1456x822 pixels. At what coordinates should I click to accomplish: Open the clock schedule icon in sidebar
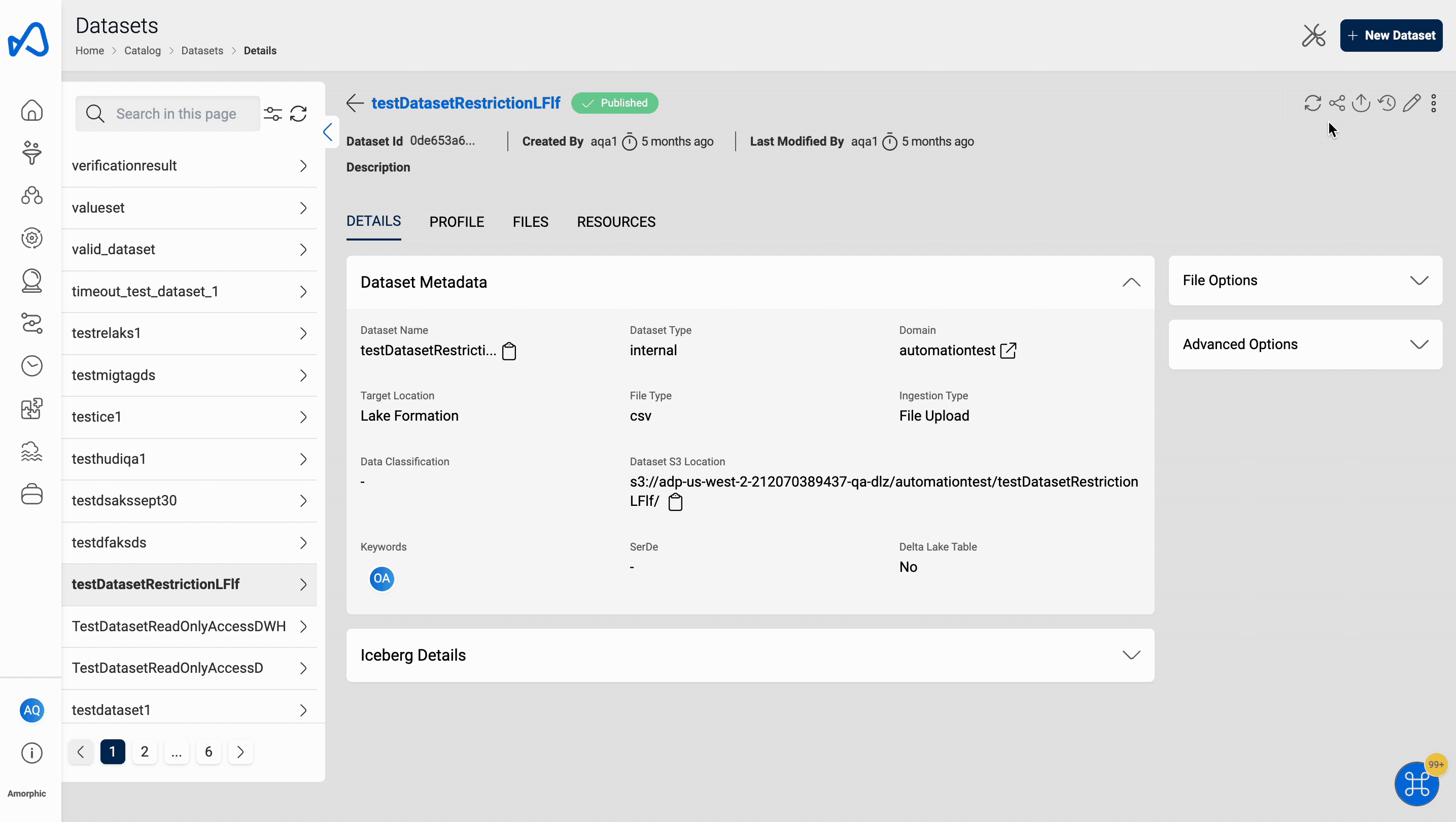pyautogui.click(x=31, y=366)
